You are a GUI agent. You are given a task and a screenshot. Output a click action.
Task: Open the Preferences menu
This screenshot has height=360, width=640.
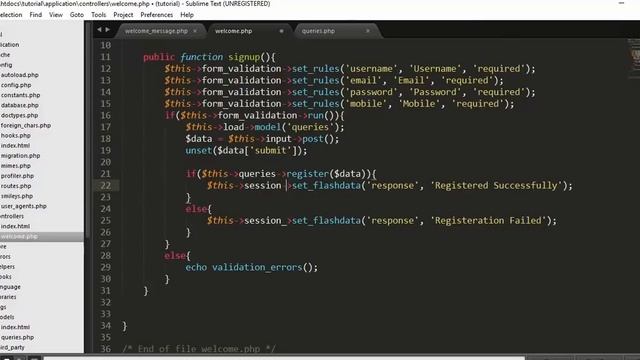point(157,15)
